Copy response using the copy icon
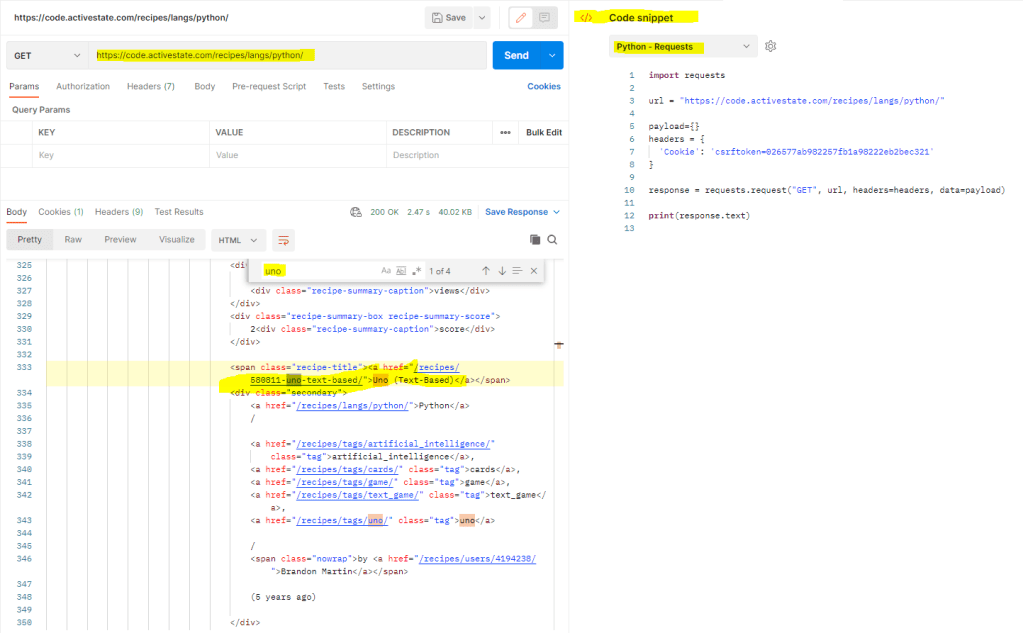Screen dimensions: 1023x633 coord(535,240)
